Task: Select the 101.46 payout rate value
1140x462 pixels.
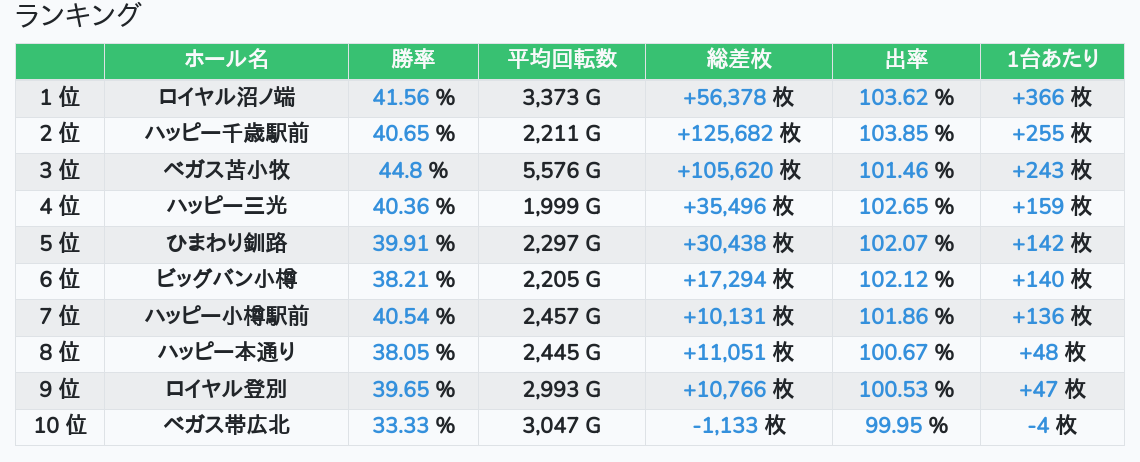Action: [893, 171]
